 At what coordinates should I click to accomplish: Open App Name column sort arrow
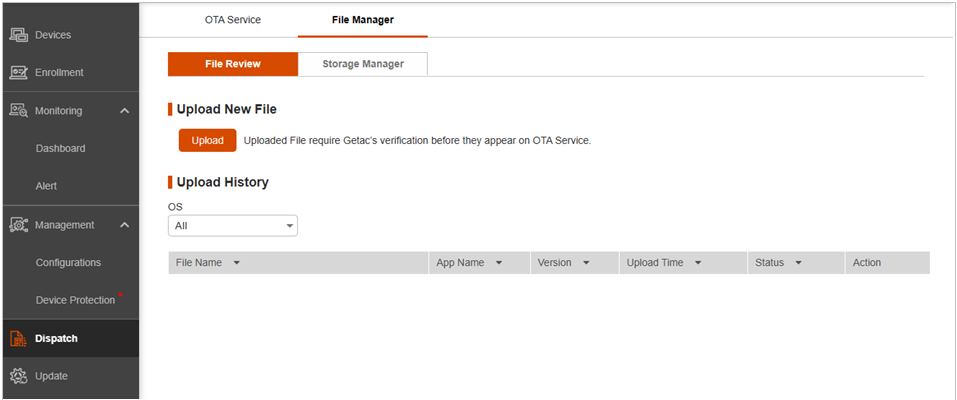pos(498,263)
